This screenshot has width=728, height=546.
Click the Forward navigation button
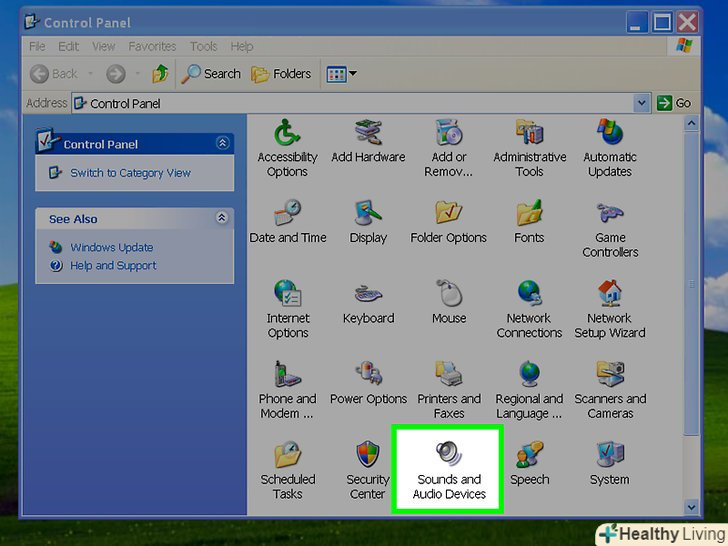(x=116, y=73)
